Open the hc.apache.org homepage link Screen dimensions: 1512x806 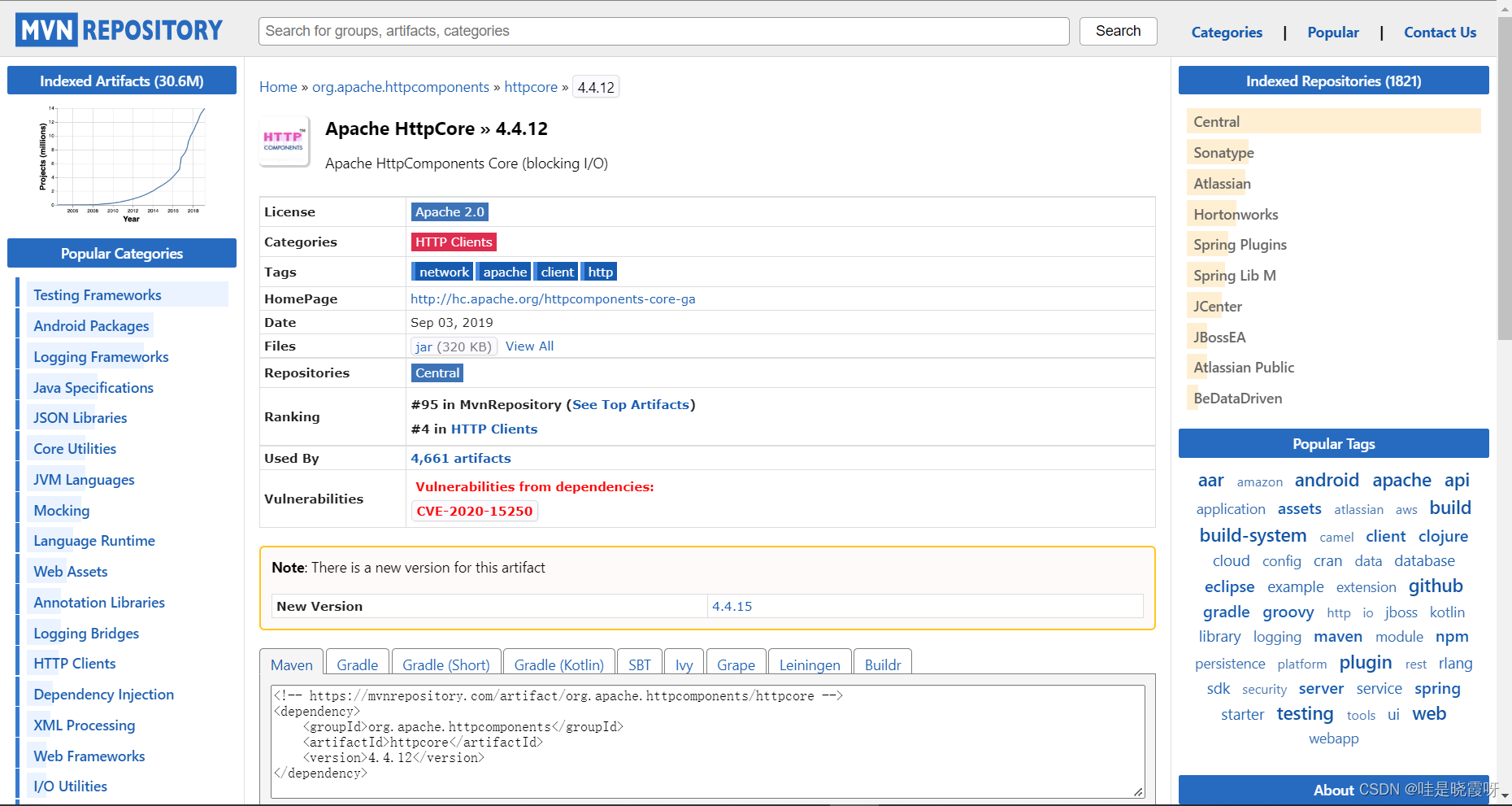[553, 298]
